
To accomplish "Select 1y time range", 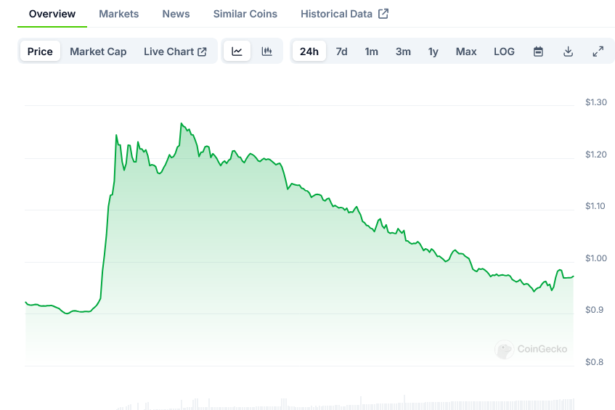I will point(433,51).
